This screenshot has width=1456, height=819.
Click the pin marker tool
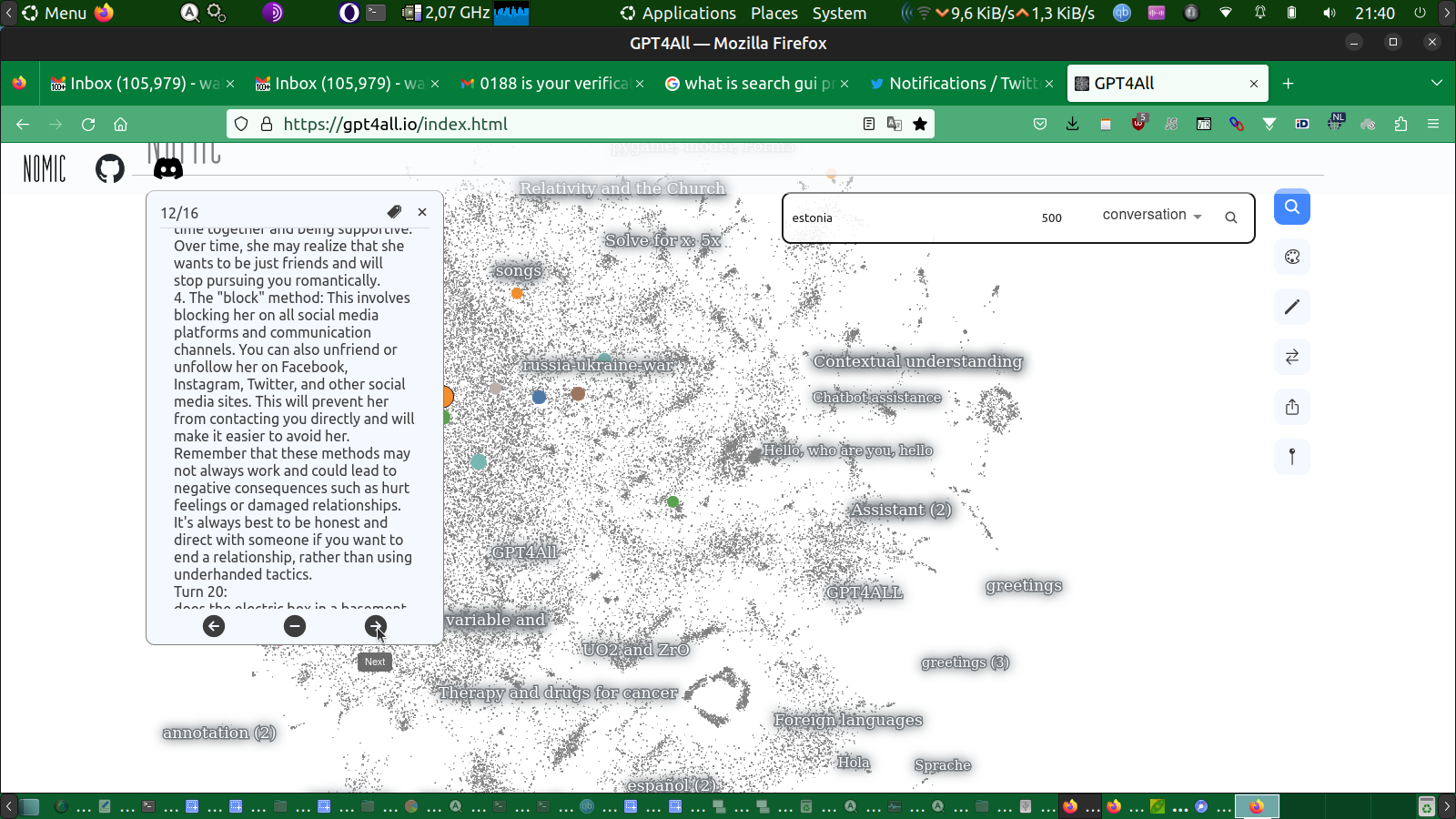(1292, 457)
